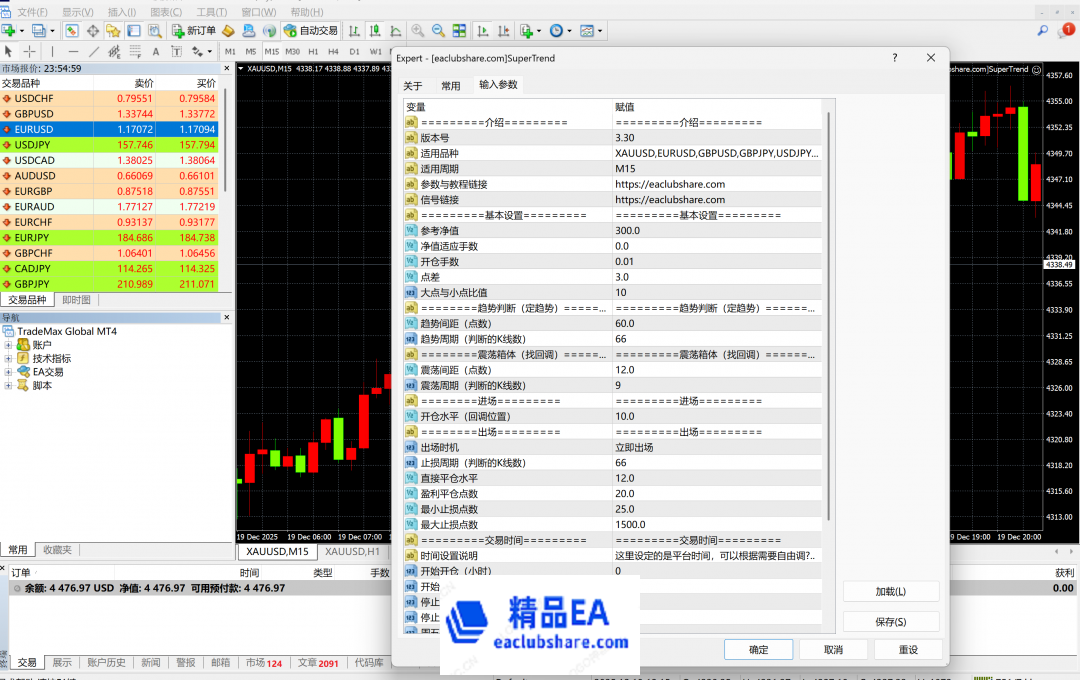Screen dimensions: 1080x680
Task: Toggle the 自动交易 auto trading button
Action: tap(310, 31)
